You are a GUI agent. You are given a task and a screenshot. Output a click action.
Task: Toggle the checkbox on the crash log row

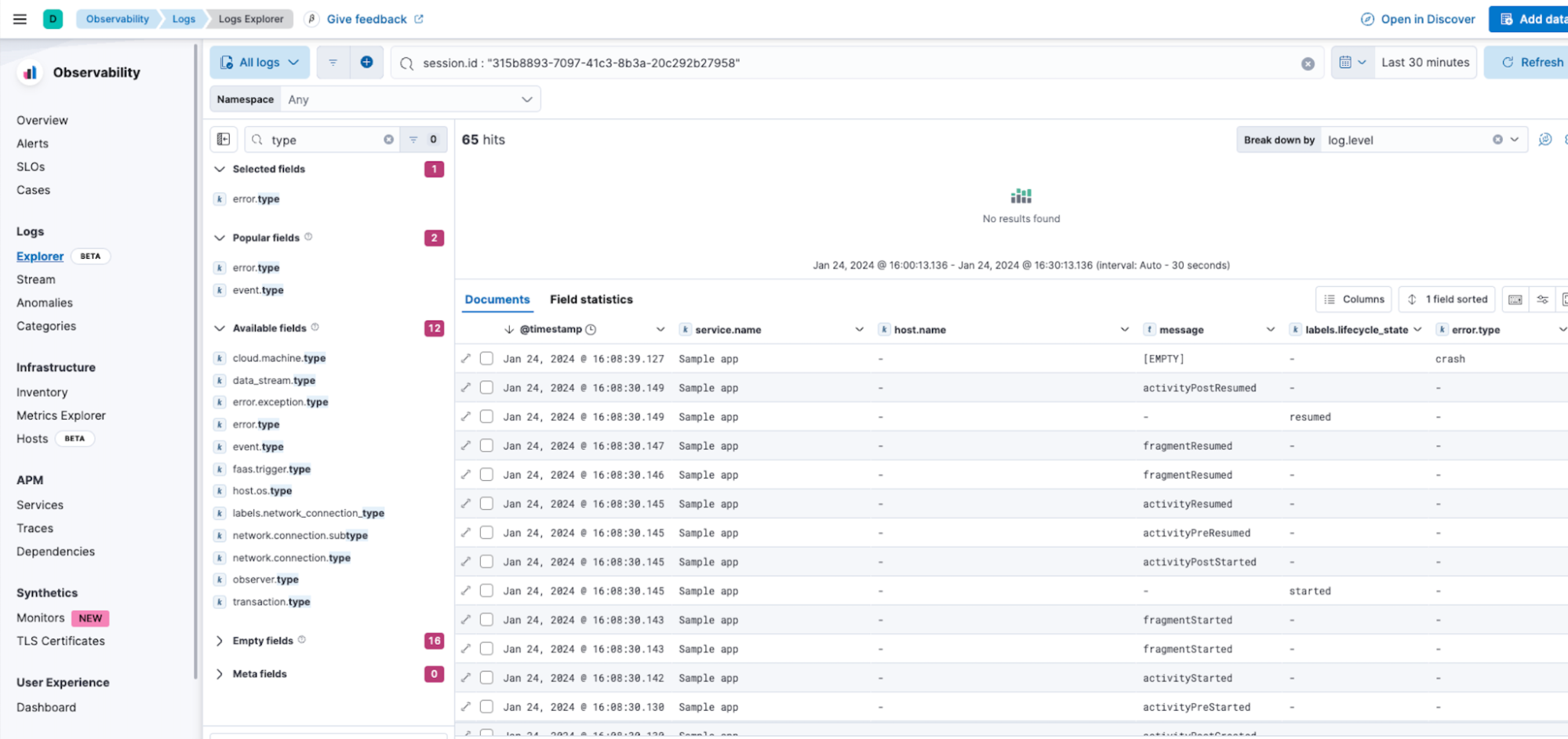[x=486, y=358]
